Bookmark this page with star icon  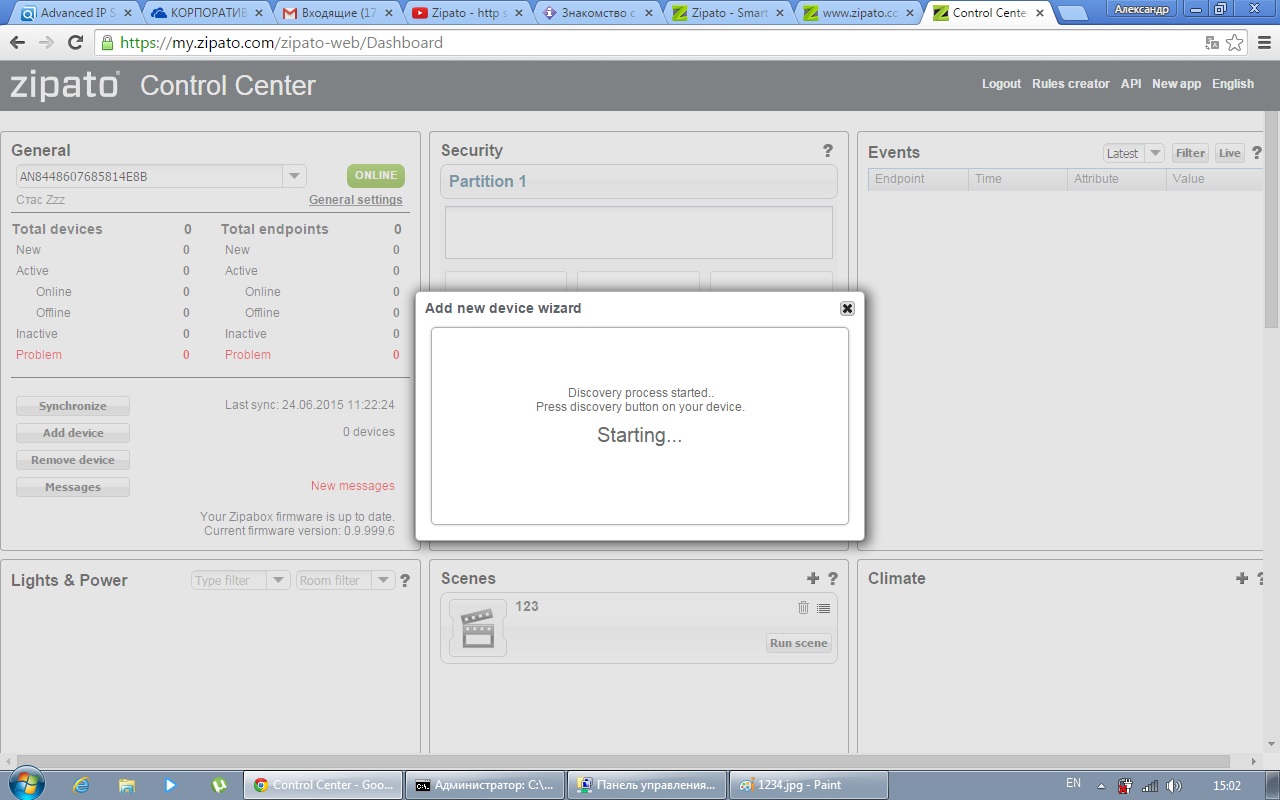pos(1235,43)
